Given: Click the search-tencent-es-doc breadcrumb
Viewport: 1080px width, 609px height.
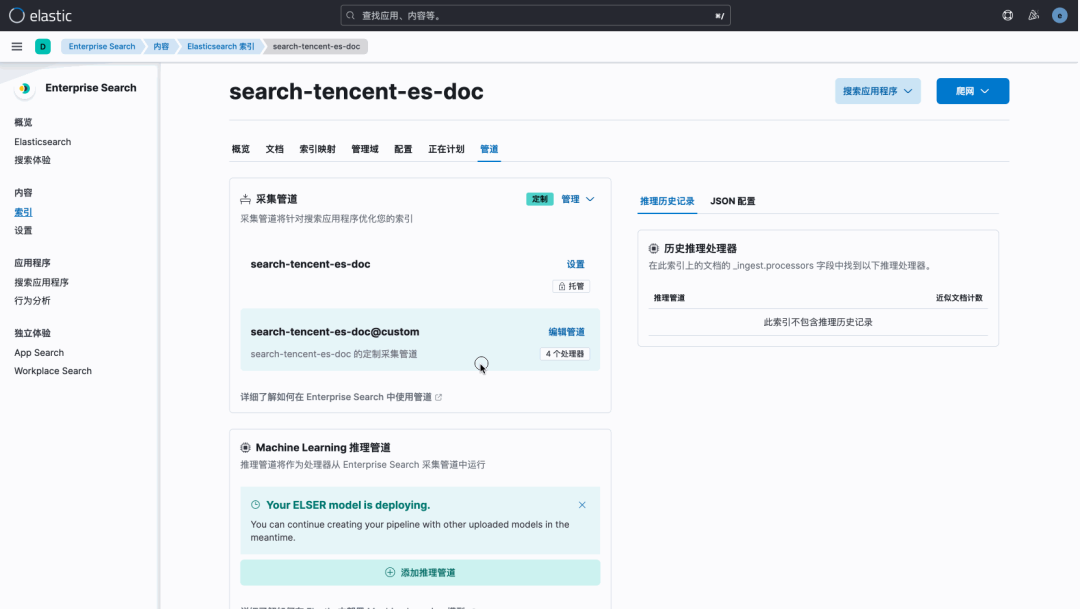Looking at the screenshot, I should (316, 46).
